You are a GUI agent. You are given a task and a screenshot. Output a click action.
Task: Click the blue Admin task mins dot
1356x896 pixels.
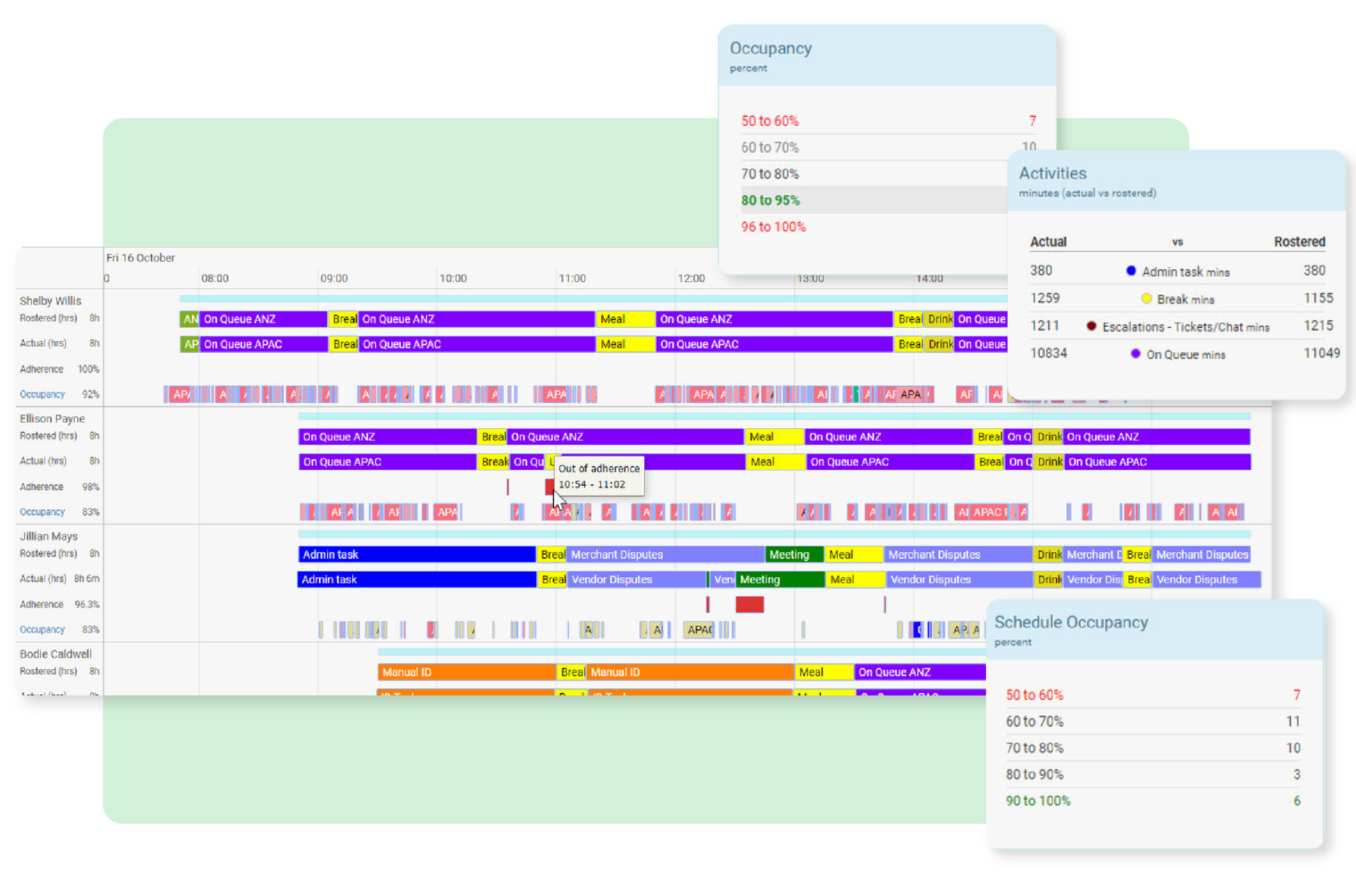(1131, 271)
